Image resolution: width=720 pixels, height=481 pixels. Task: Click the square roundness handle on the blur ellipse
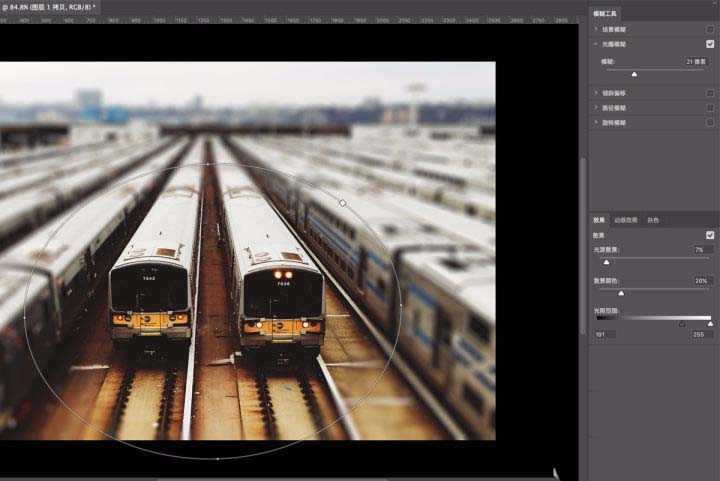(x=342, y=202)
